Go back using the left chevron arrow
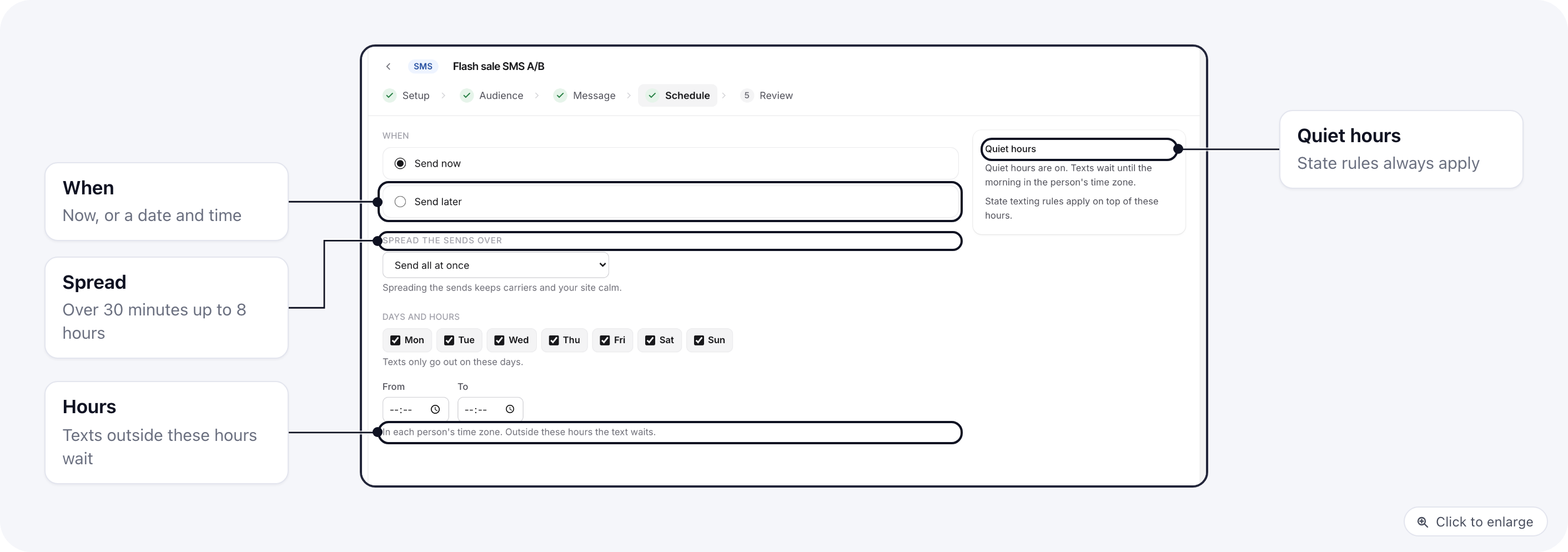Viewport: 1568px width, 552px height. [x=388, y=66]
